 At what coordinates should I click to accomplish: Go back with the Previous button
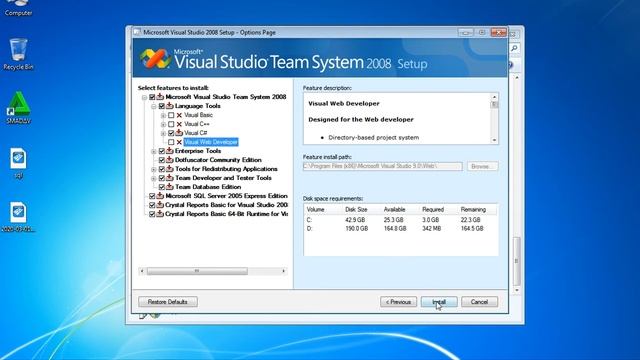click(398, 302)
